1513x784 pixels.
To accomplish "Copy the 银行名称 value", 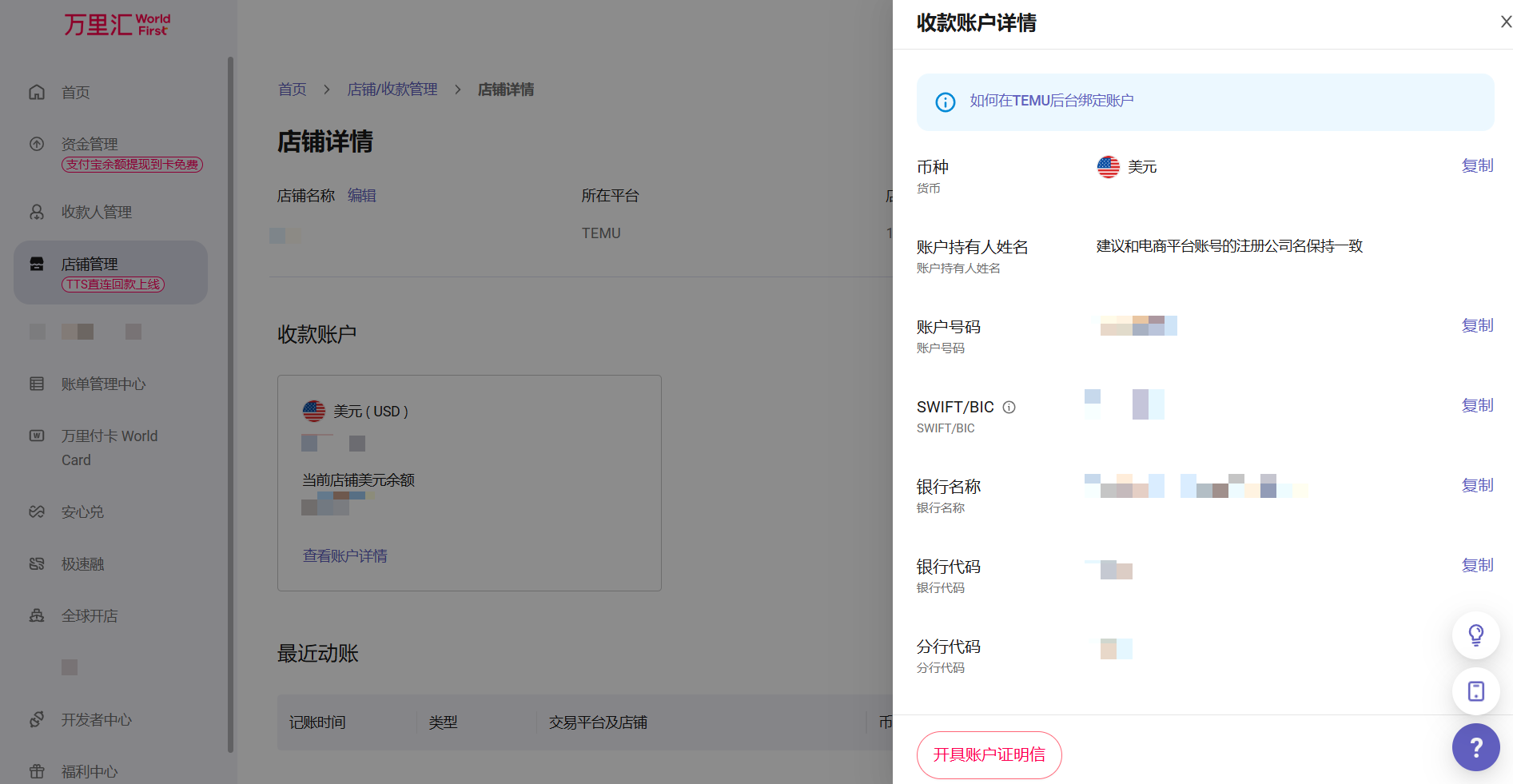I will coord(1477,485).
